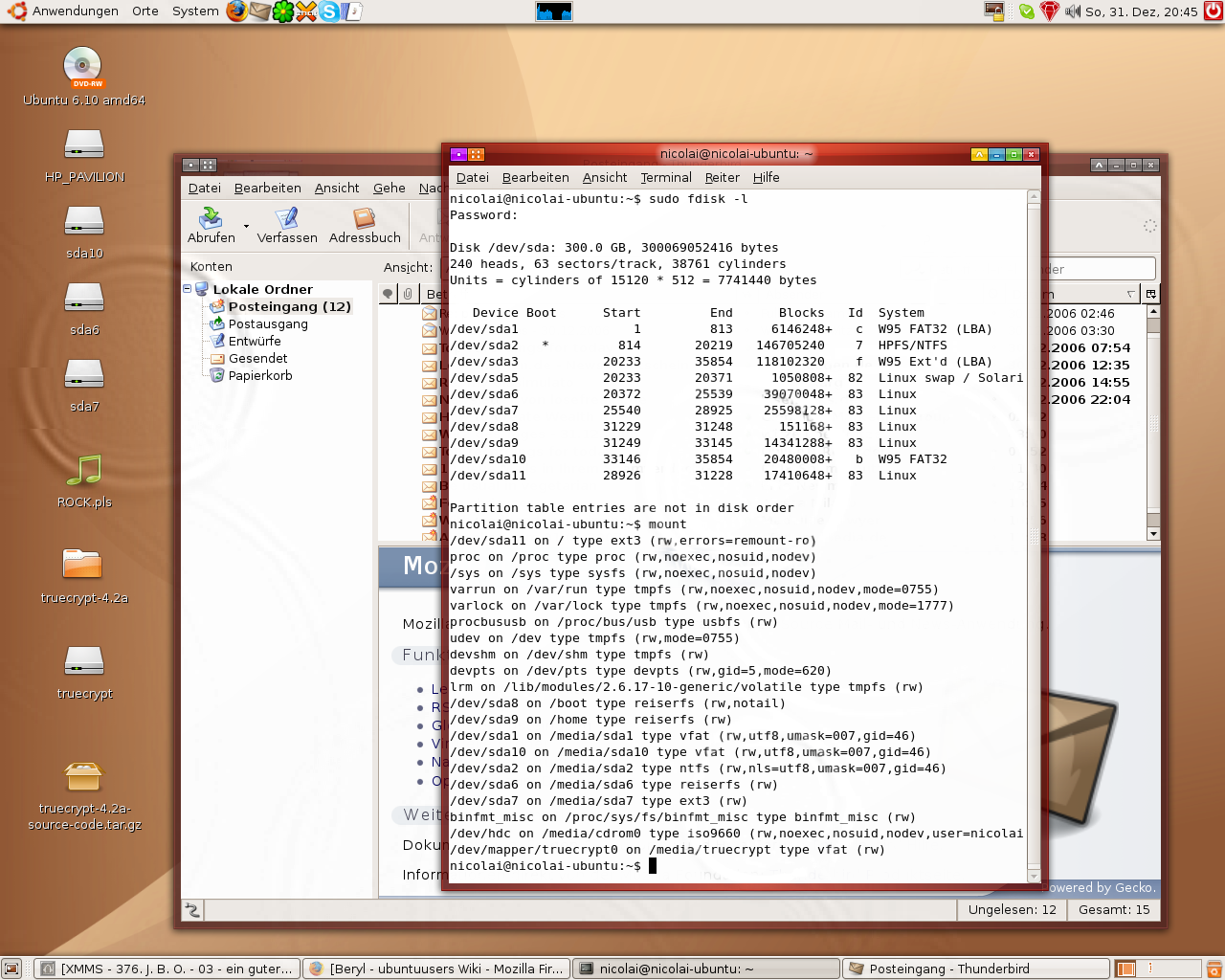Viewport: 1225px width, 980px height.
Task: Select the truecrypt drive on desktop
Action: (x=84, y=672)
